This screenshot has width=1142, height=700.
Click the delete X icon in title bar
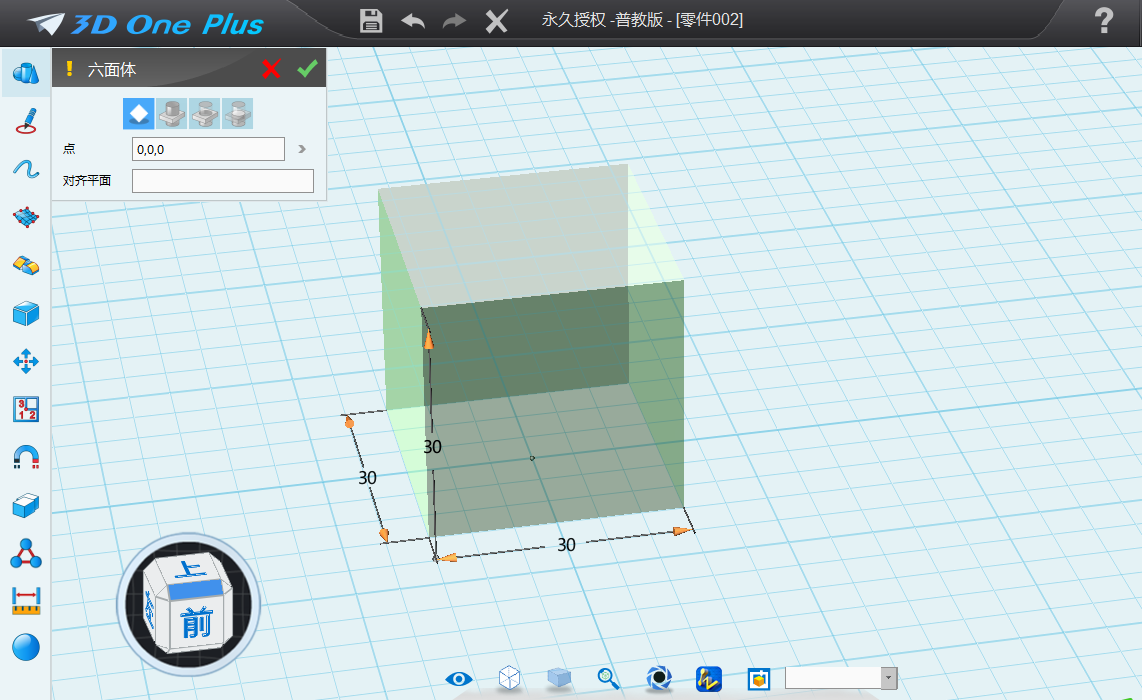point(497,21)
